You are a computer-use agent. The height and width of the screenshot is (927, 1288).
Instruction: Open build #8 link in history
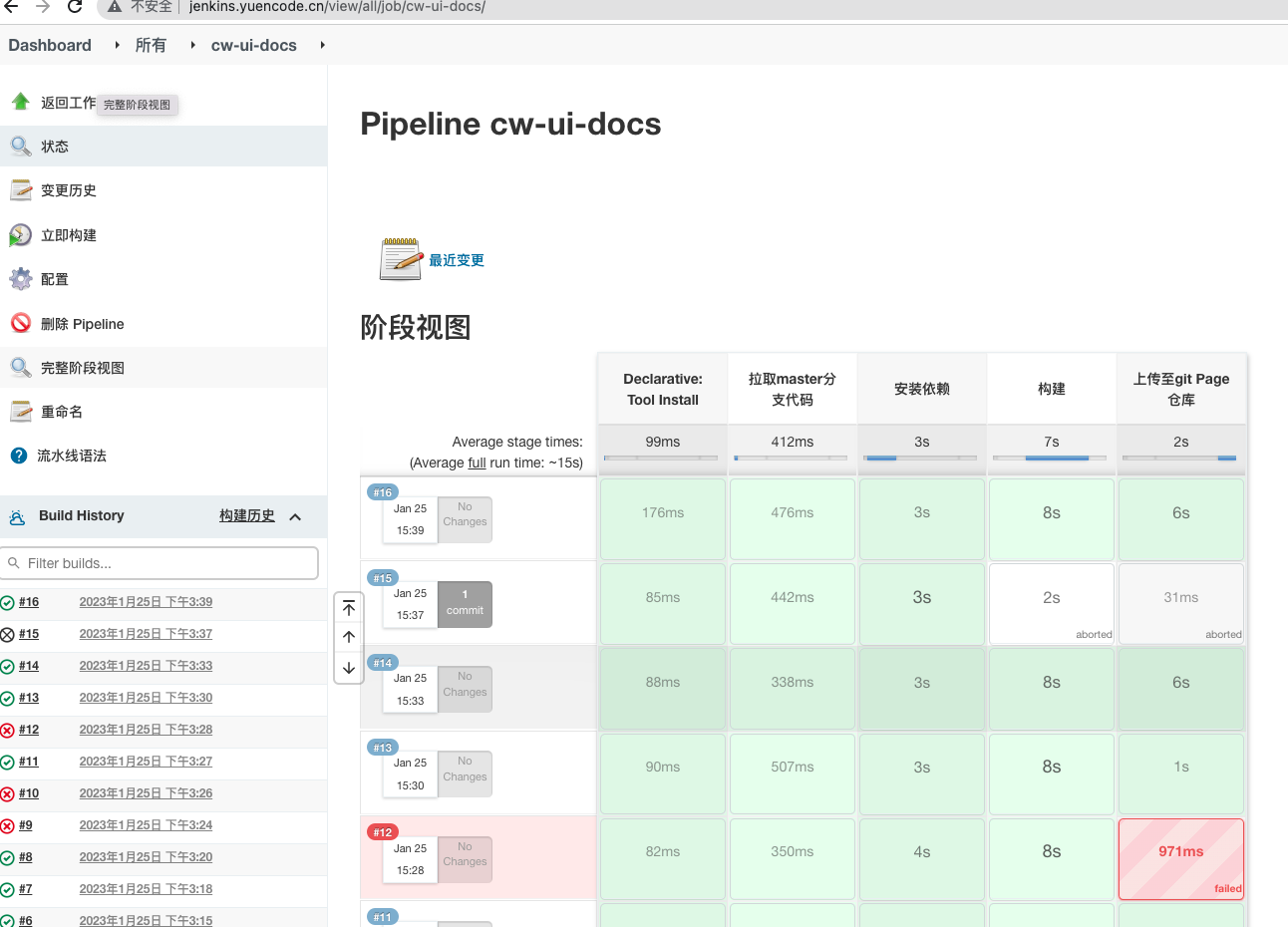[x=26, y=857]
